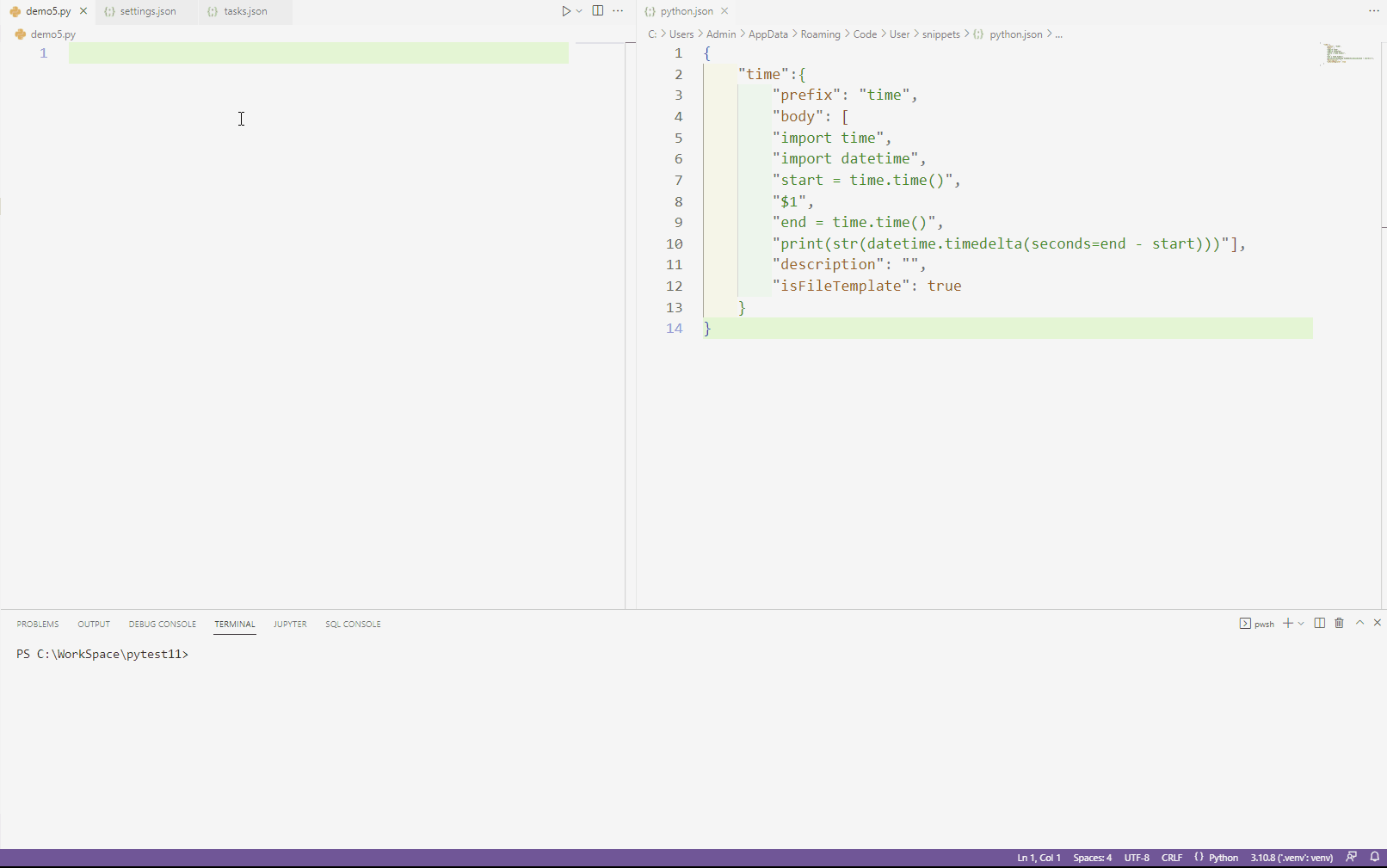Split the terminal panel
This screenshot has height=868, width=1387.
1320,623
